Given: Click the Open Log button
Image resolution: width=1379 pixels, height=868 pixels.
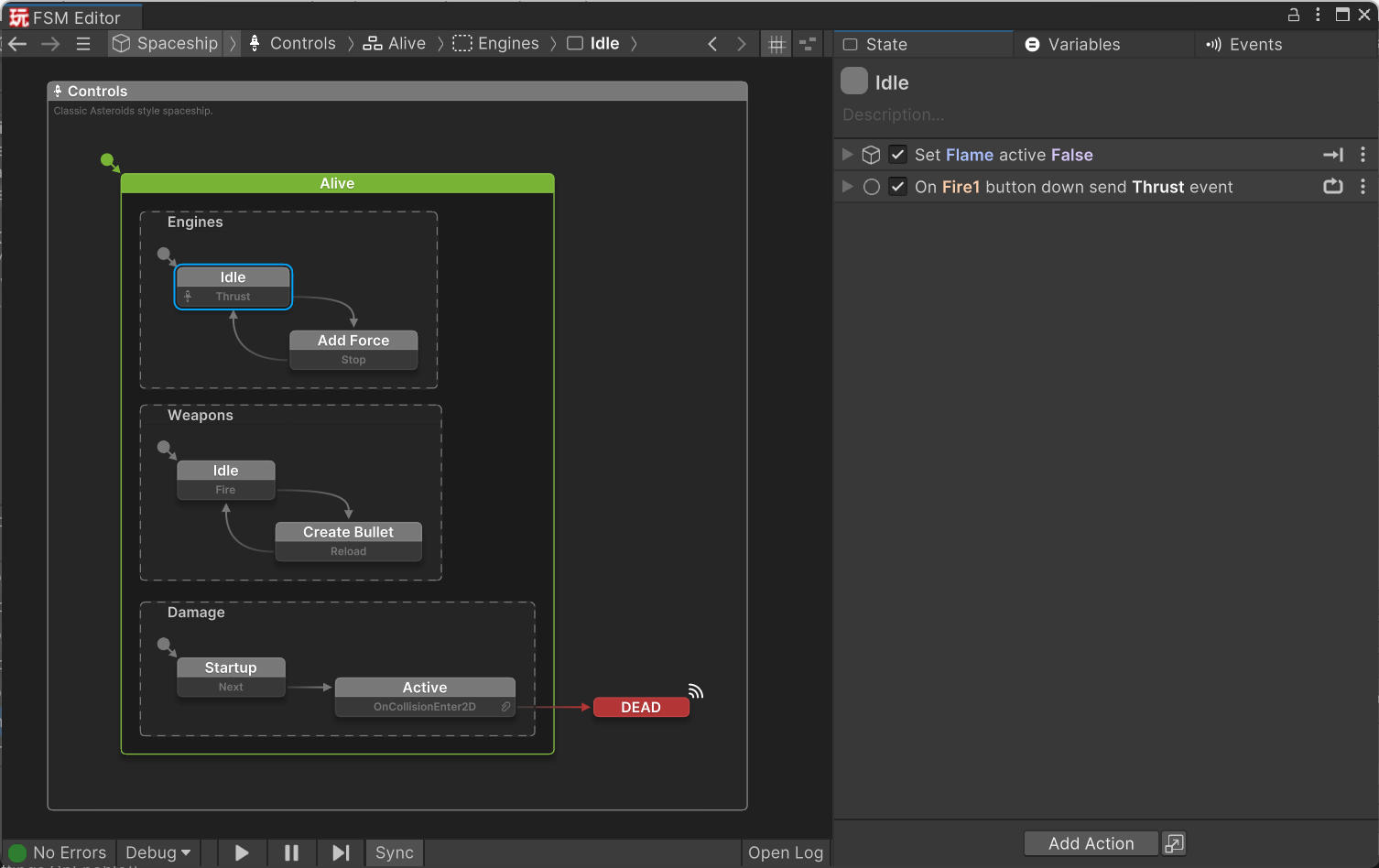Looking at the screenshot, I should [x=785, y=852].
